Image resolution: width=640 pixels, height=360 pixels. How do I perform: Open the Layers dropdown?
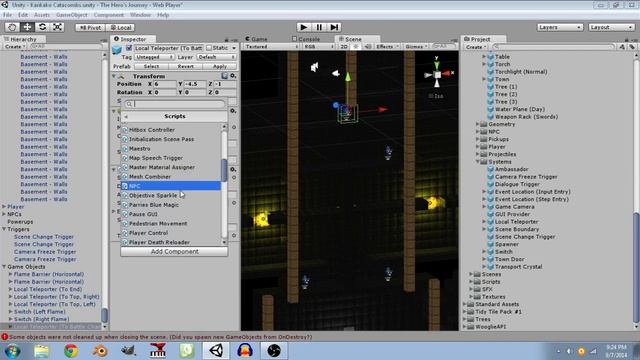(560, 27)
